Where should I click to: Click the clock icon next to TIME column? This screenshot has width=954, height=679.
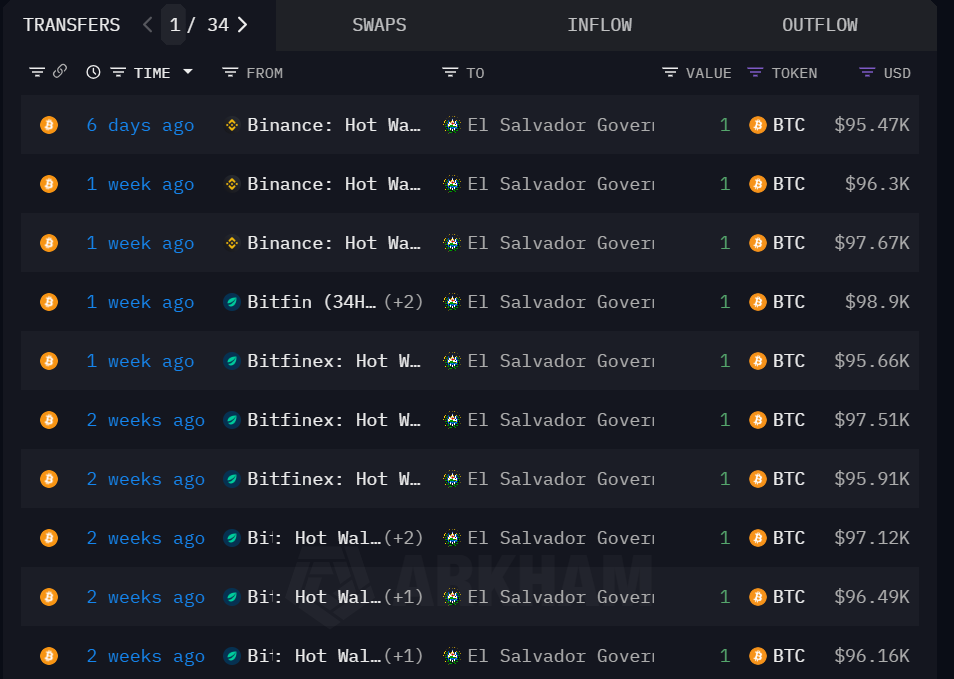click(92, 72)
